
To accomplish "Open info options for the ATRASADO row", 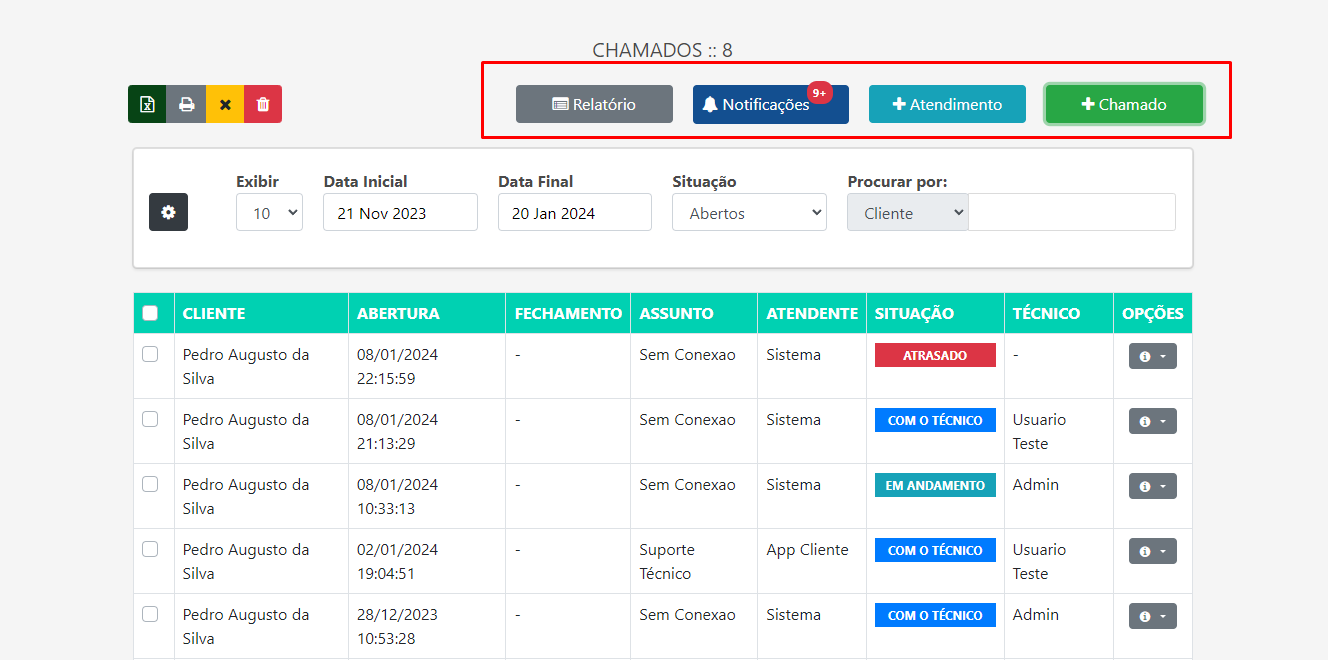I will tap(1152, 356).
